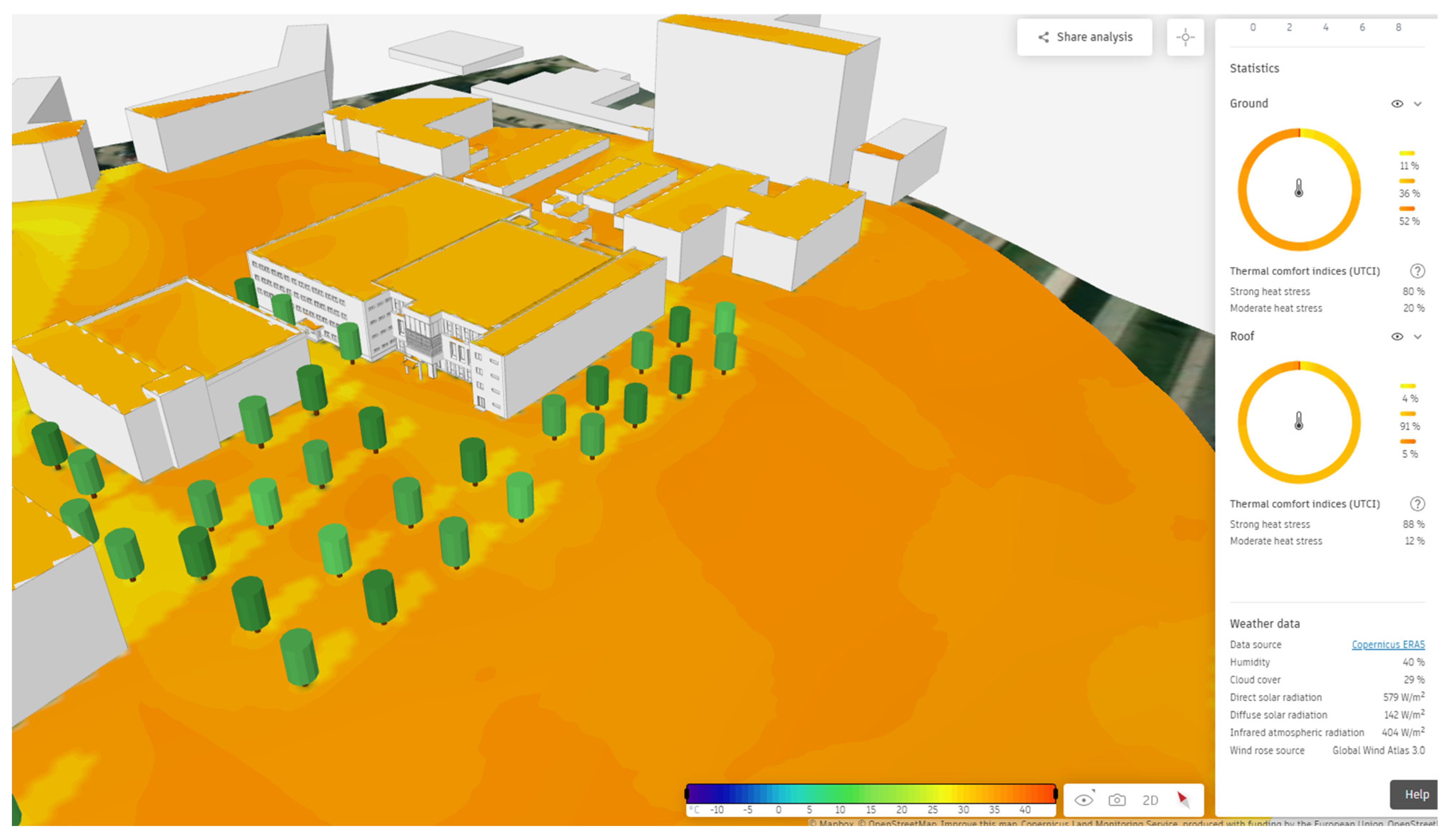
Task: Open the Copernicus ERA5 link
Action: point(1388,644)
